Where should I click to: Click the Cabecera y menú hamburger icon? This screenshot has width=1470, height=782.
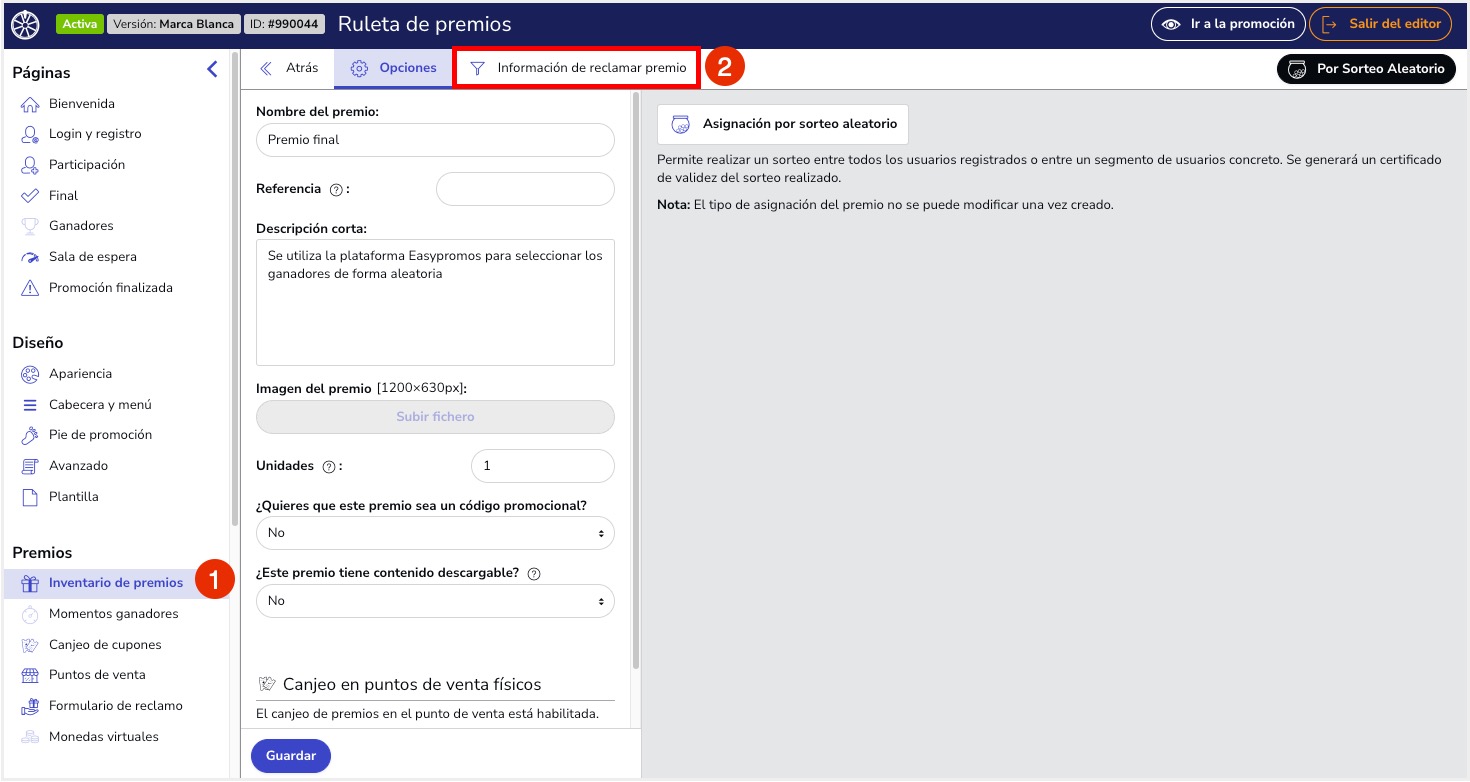(30, 405)
